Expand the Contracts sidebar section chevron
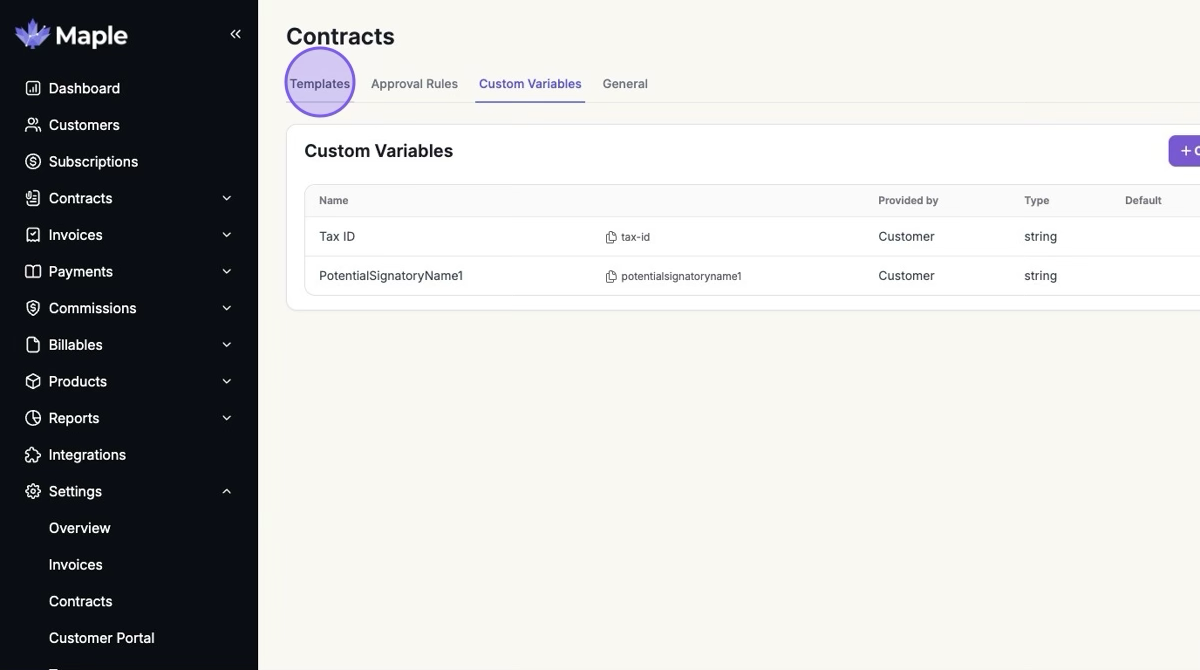 click(x=227, y=198)
